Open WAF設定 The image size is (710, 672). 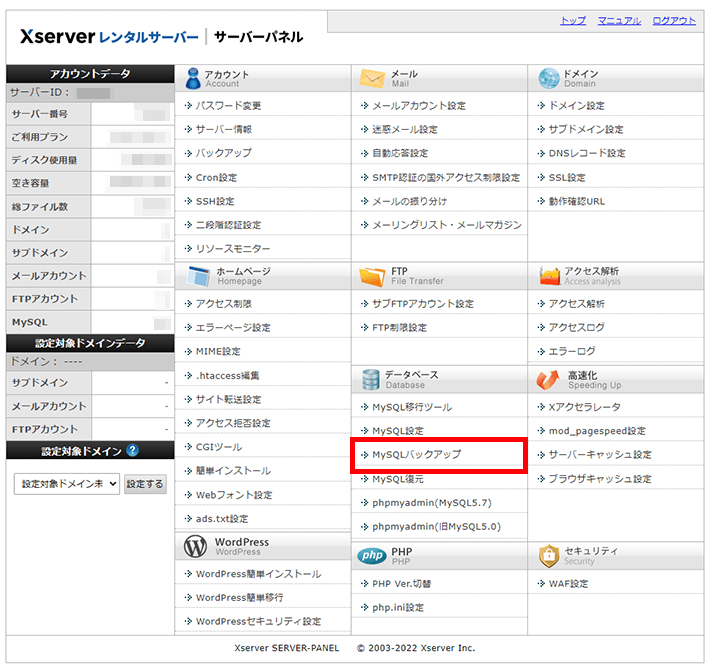[x=568, y=584]
